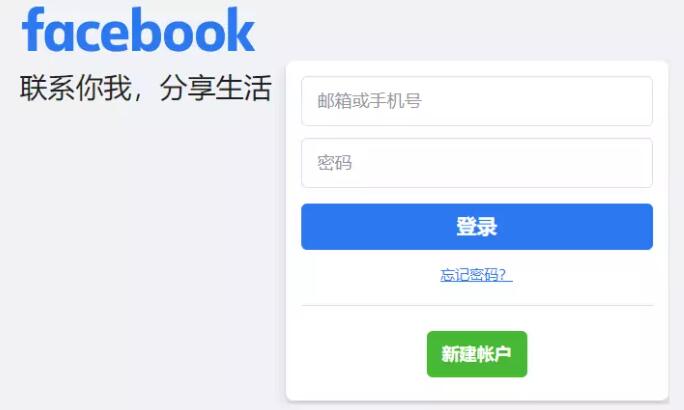Click the blue facebook logo
This screenshot has width=684, height=410.
pyautogui.click(x=138, y=30)
